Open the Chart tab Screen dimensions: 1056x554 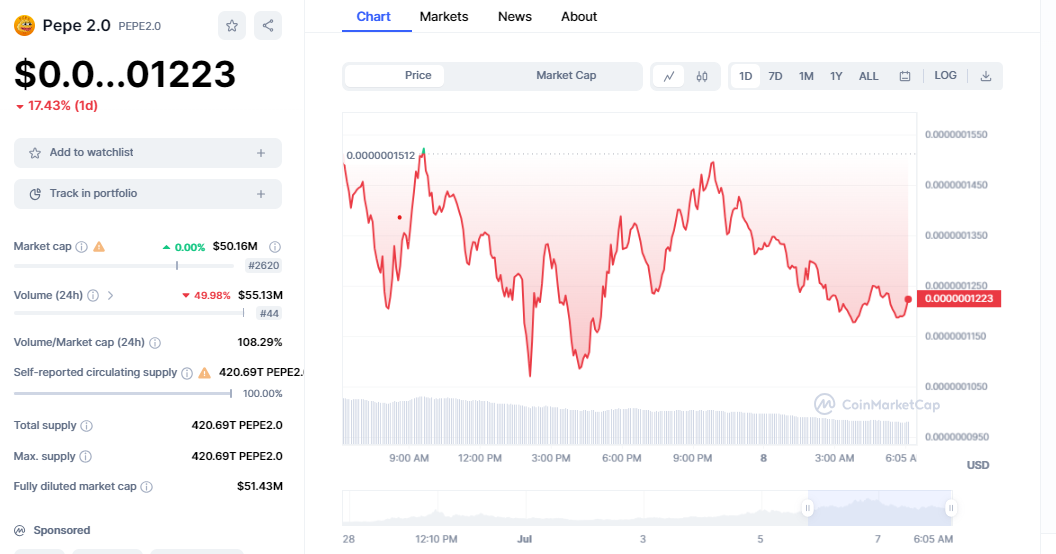373,17
